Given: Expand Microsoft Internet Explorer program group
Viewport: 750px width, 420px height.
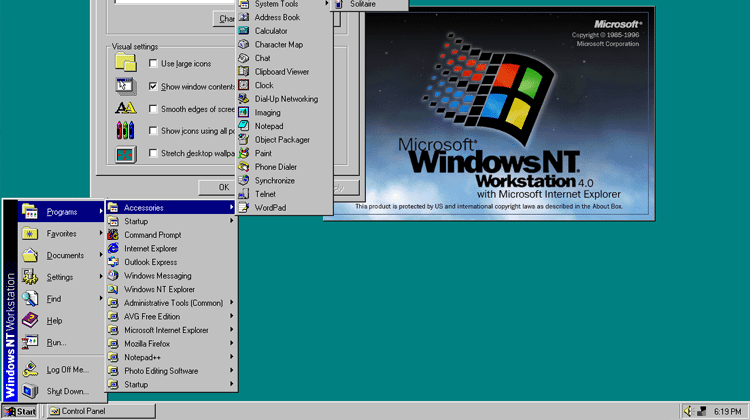Looking at the screenshot, I should point(171,330).
